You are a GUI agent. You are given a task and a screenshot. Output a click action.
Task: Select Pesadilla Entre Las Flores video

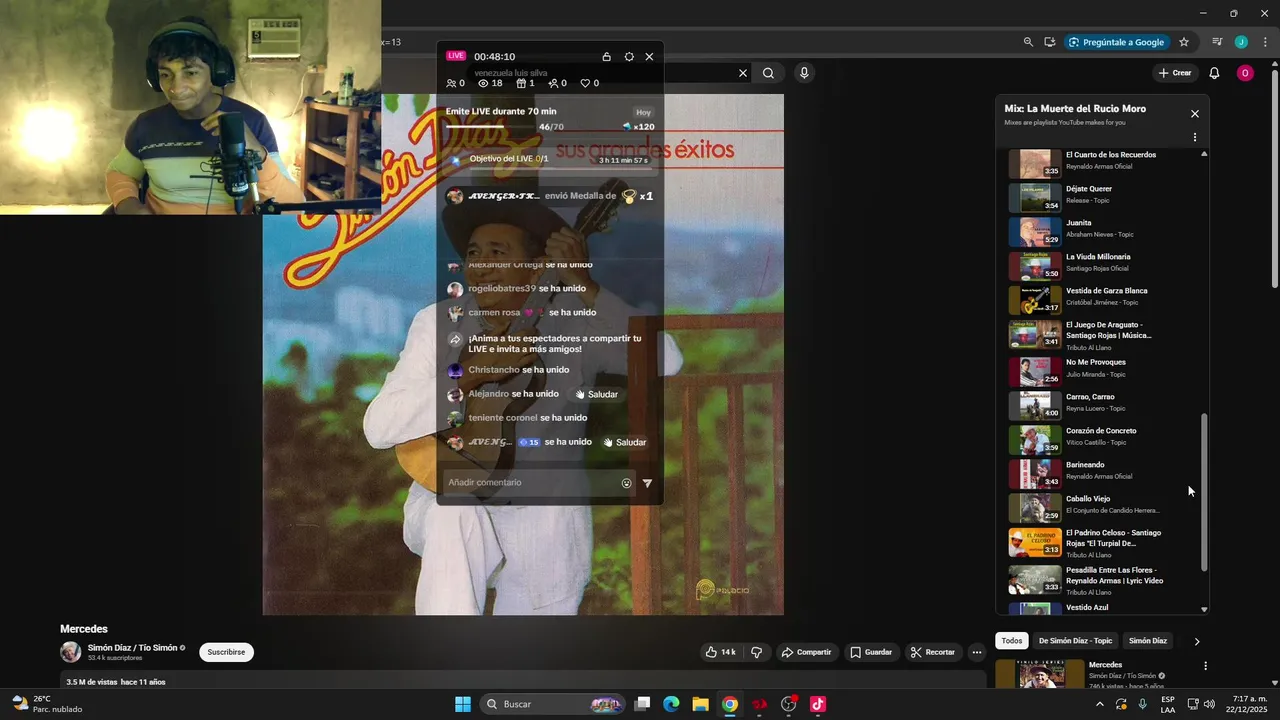tap(1101, 581)
